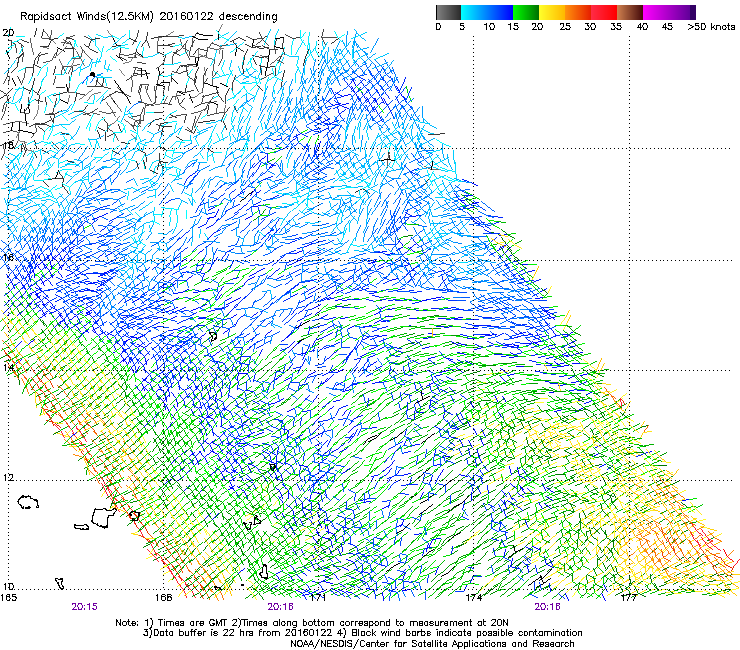Click the legend scale label '5'
Image resolution: width=740 pixels, height=650 pixels.
click(462, 27)
